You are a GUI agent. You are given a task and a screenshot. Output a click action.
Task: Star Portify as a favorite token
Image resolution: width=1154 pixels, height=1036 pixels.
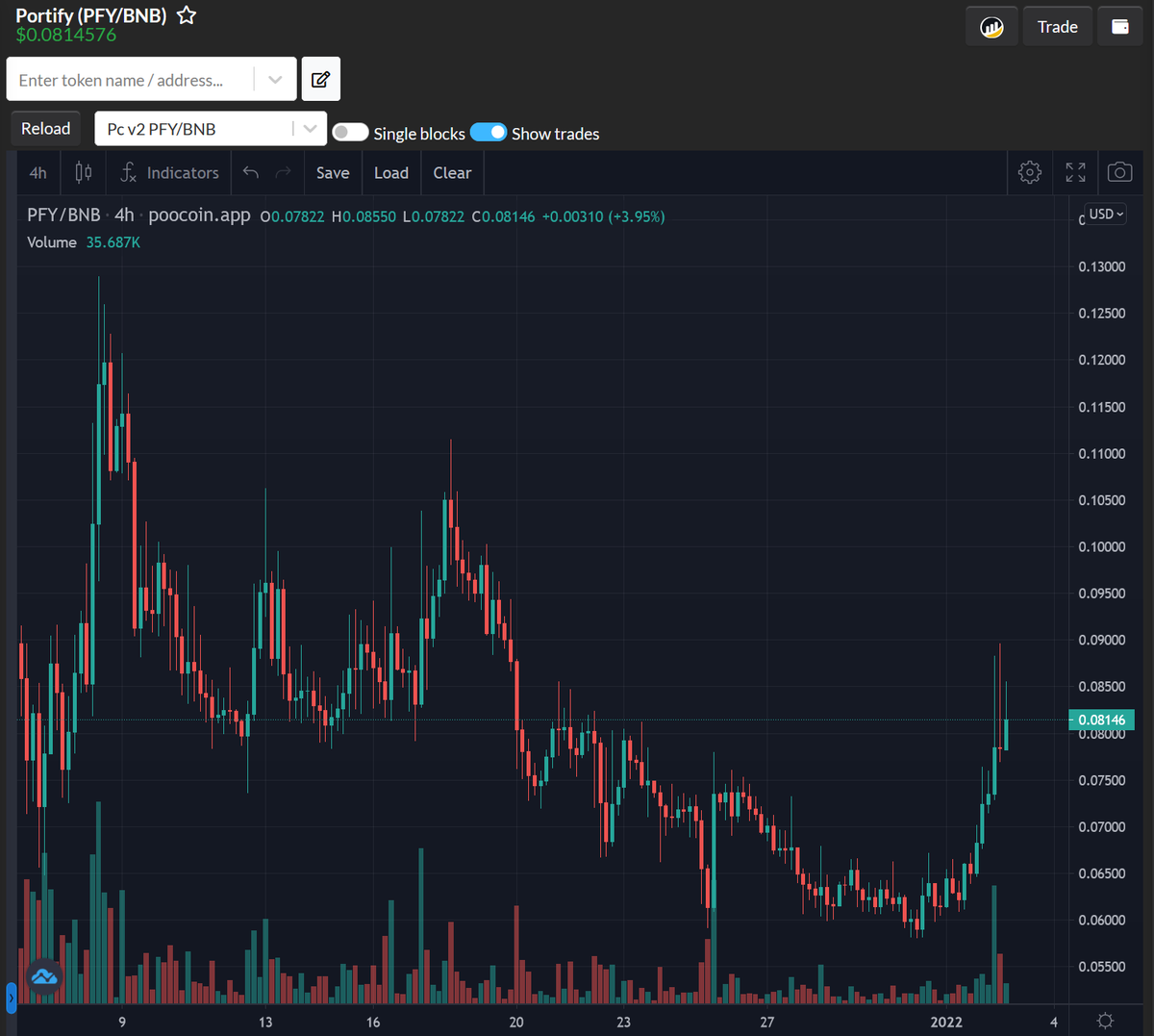pyautogui.click(x=187, y=15)
